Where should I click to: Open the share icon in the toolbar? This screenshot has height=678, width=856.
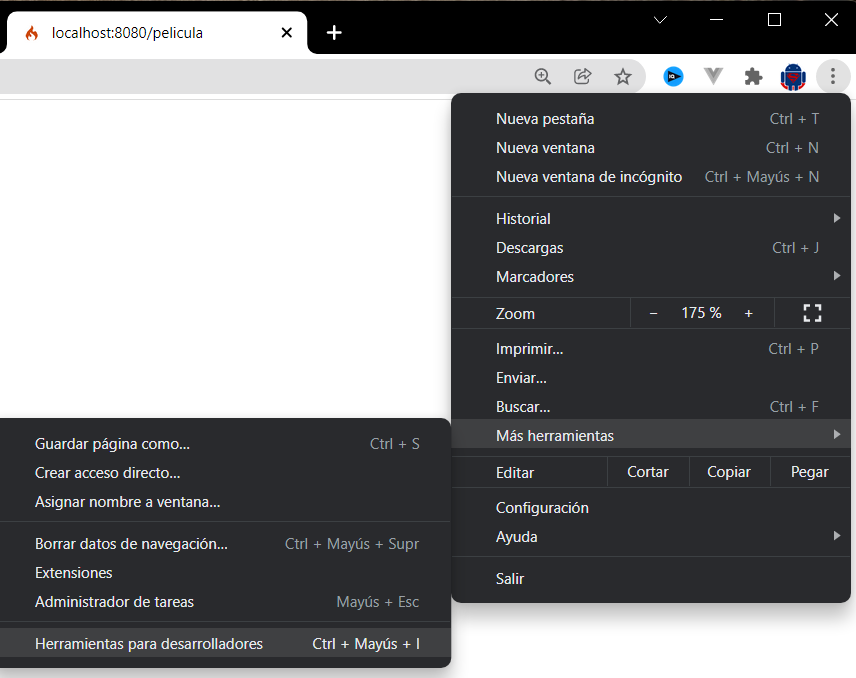point(583,76)
